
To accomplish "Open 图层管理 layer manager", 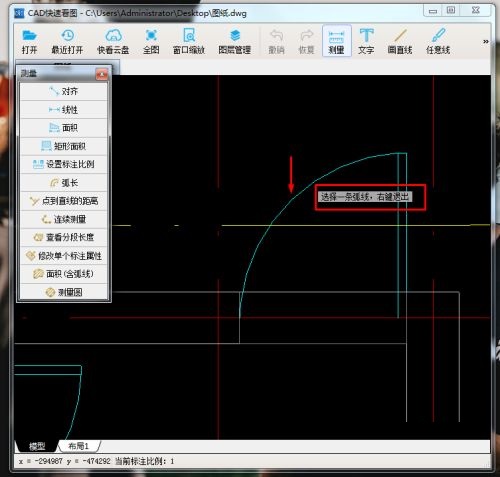I will click(x=235, y=42).
